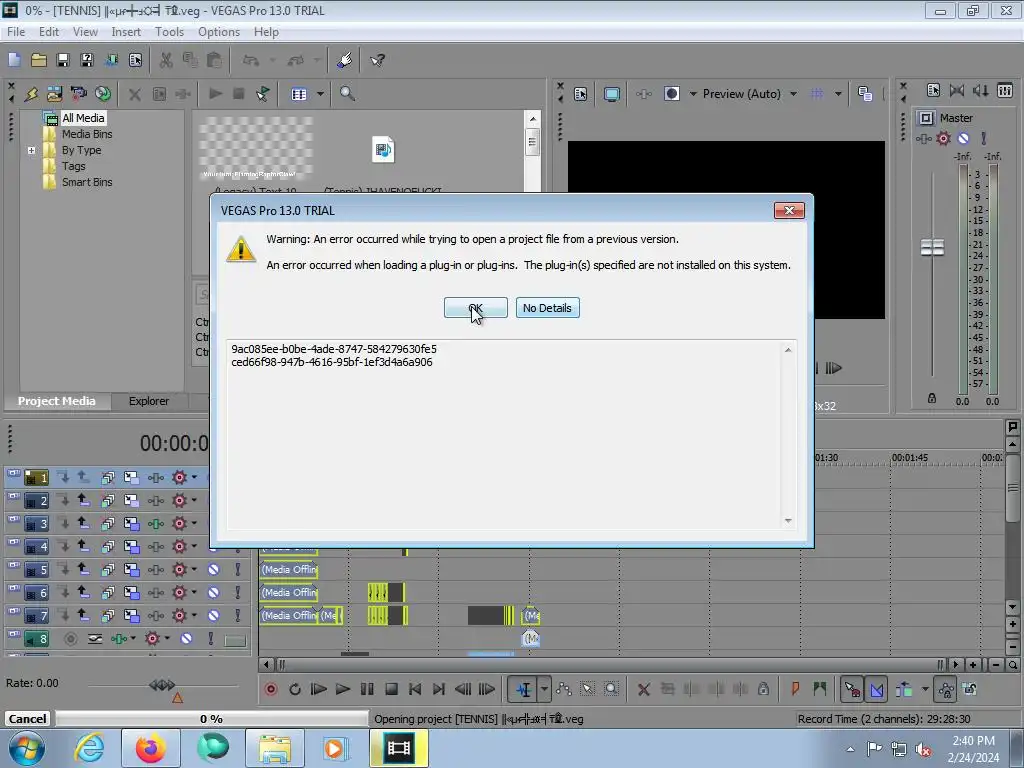The image size is (1024, 768).
Task: Open Normal Edit Tool dropdown arrow
Action: [544, 689]
